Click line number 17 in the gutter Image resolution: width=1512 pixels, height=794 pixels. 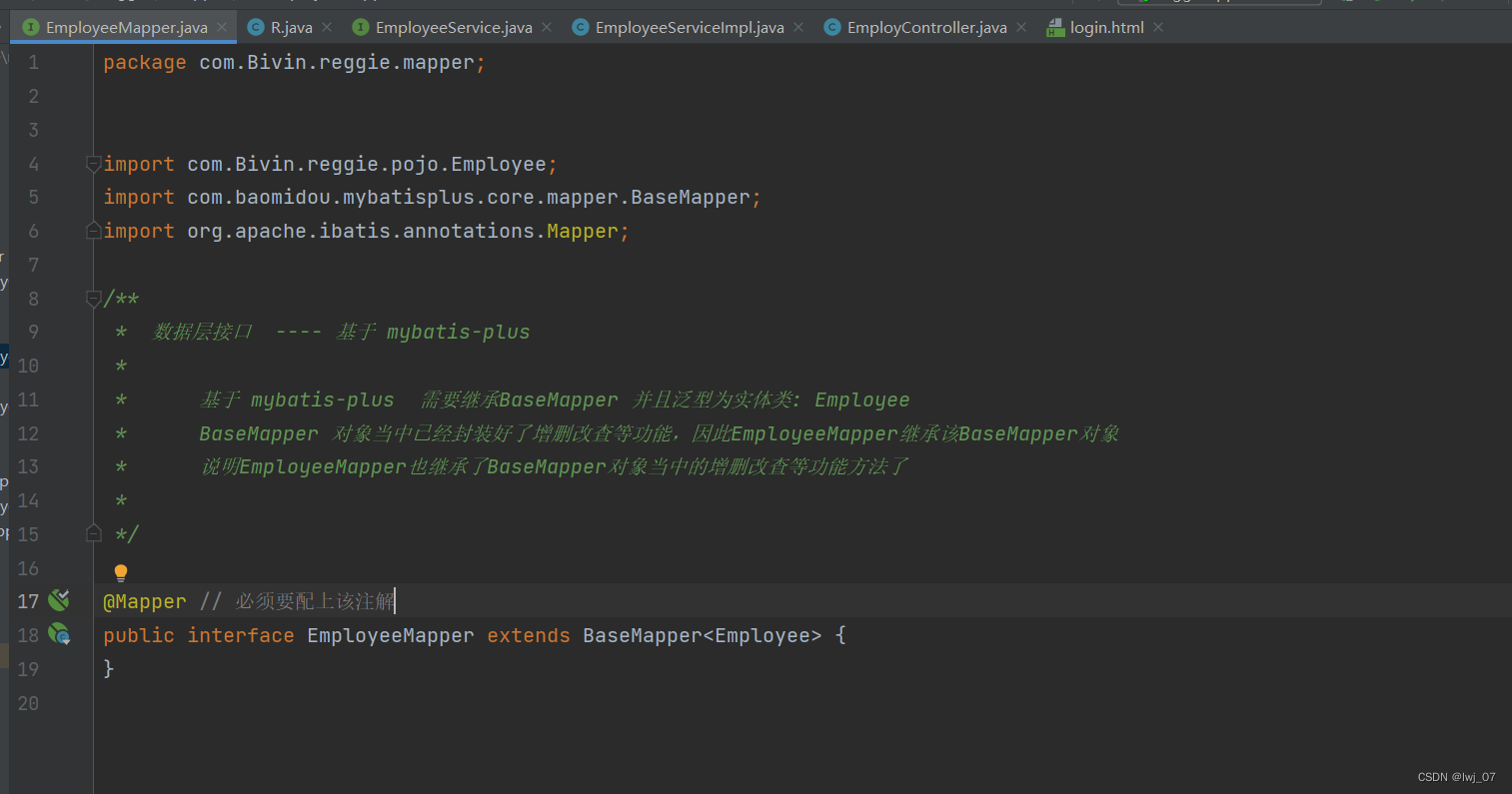tap(28, 601)
